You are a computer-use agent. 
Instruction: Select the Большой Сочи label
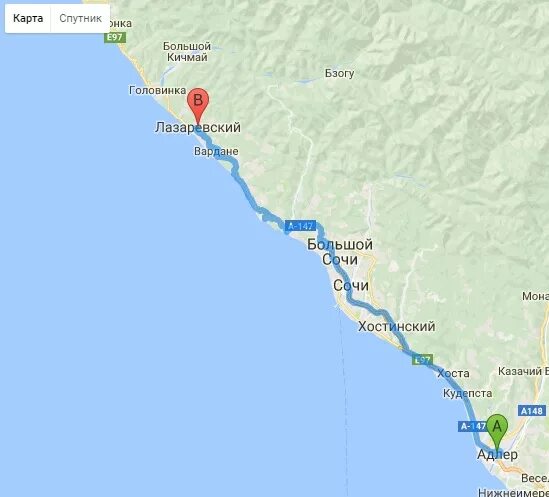pos(340,252)
